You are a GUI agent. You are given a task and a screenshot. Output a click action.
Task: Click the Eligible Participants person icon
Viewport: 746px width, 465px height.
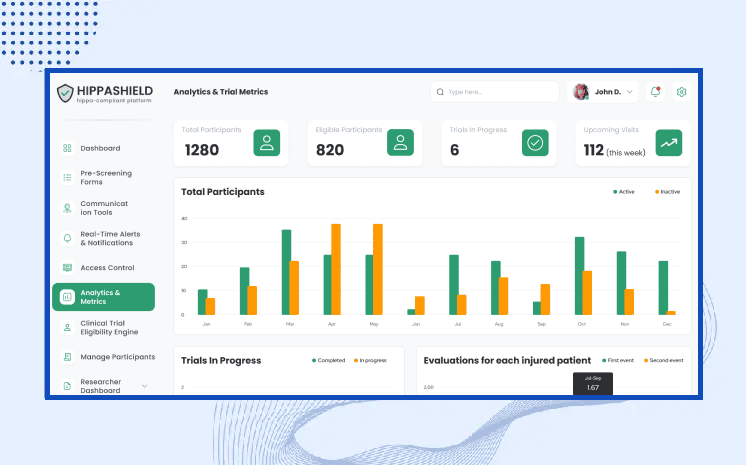click(400, 143)
